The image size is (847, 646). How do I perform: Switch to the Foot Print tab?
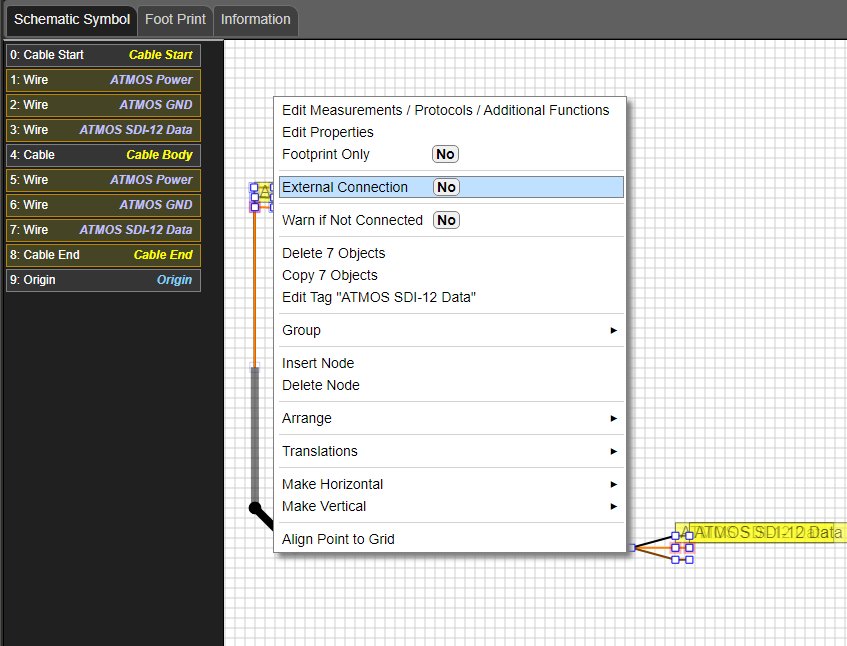pyautogui.click(x=175, y=19)
